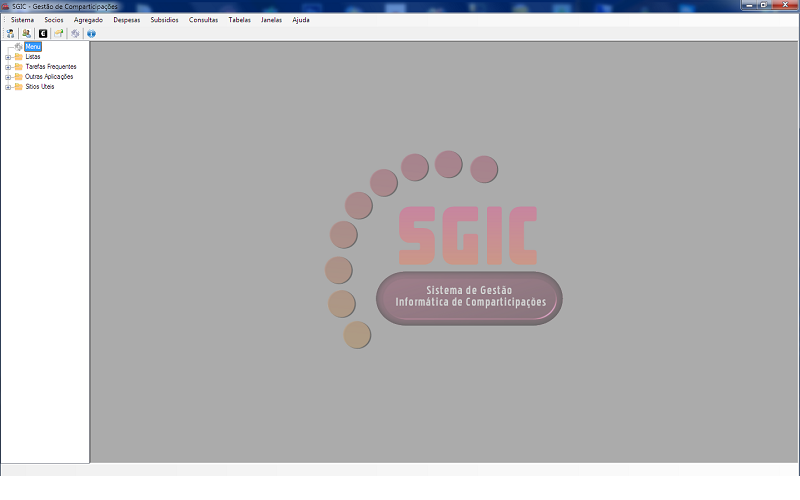
Task: Open the Sistema menu
Action: (x=22, y=20)
